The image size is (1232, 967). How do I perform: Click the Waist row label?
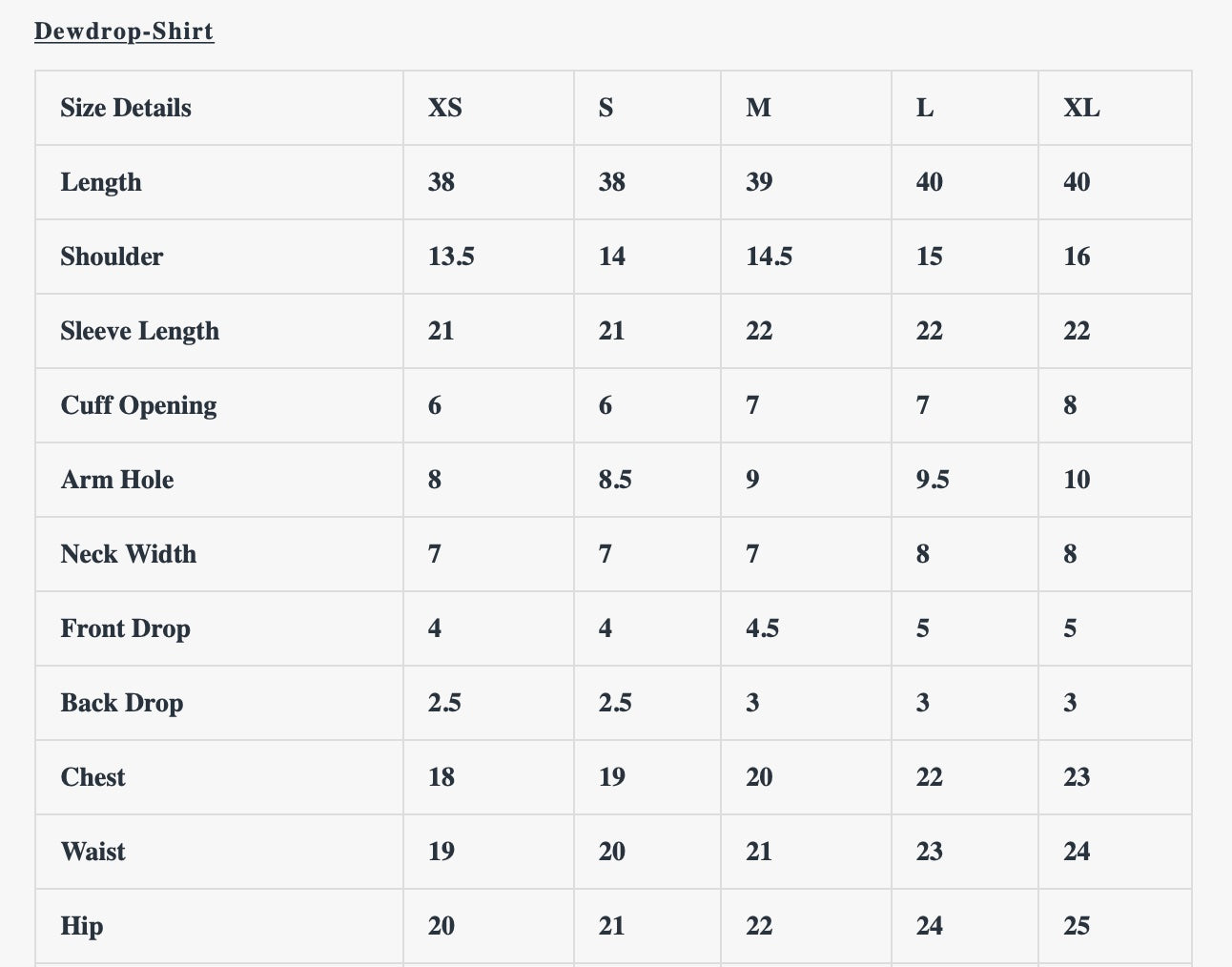click(x=93, y=852)
